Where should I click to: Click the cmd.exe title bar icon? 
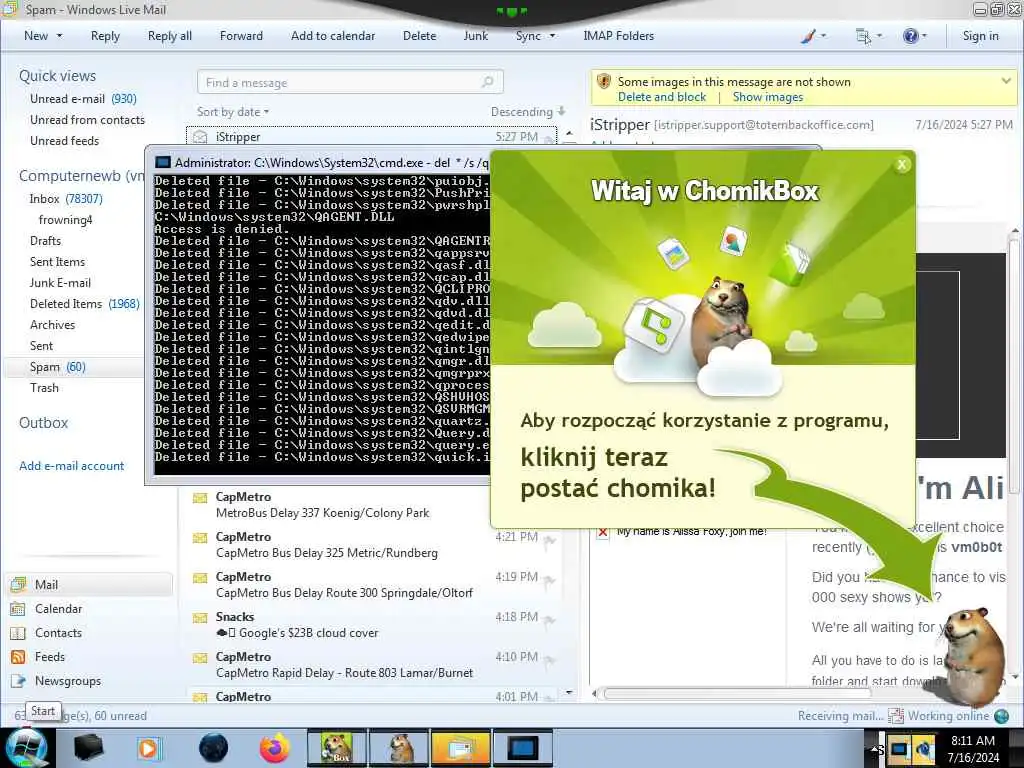point(163,163)
